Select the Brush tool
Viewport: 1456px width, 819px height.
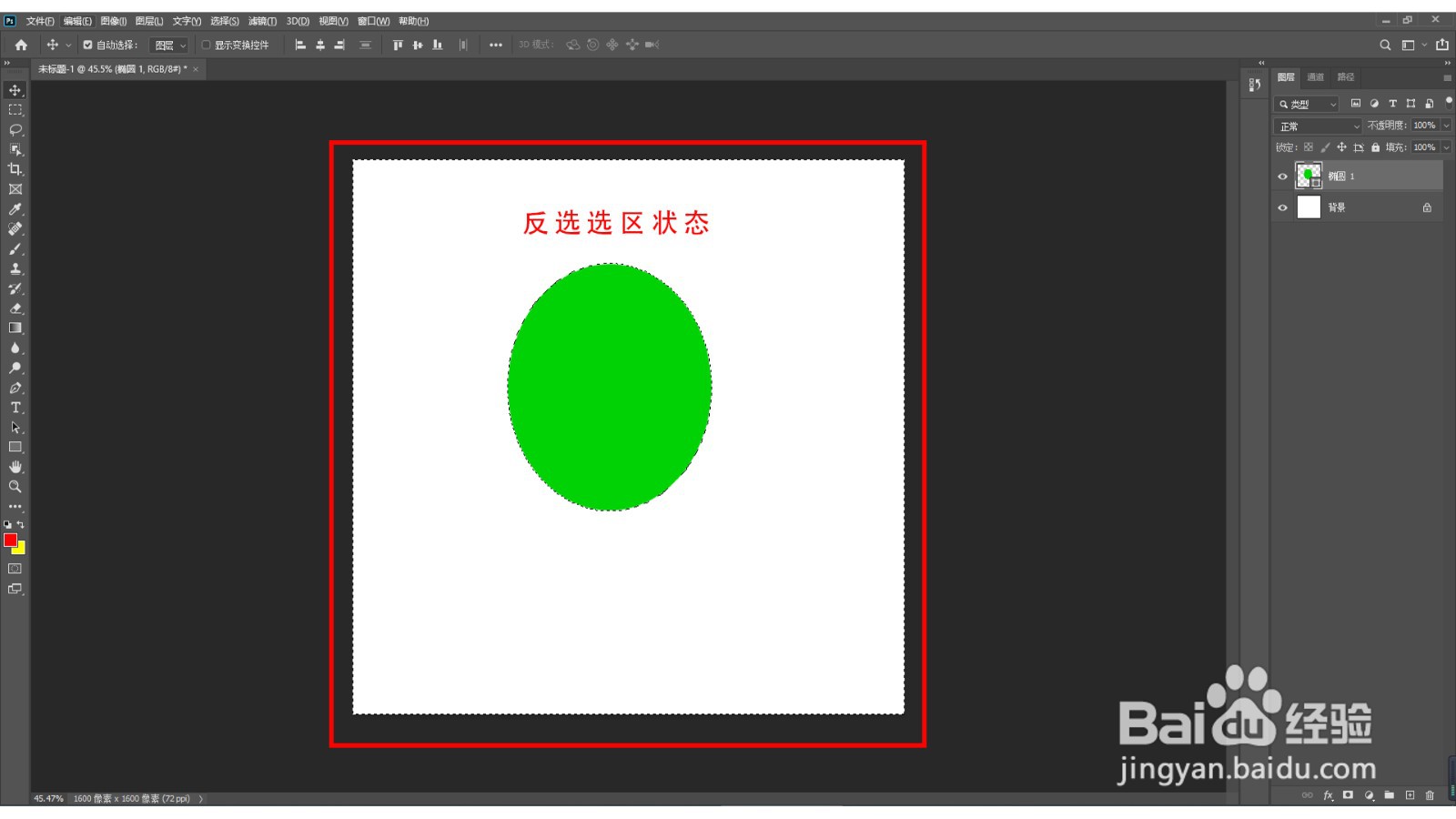click(15, 249)
